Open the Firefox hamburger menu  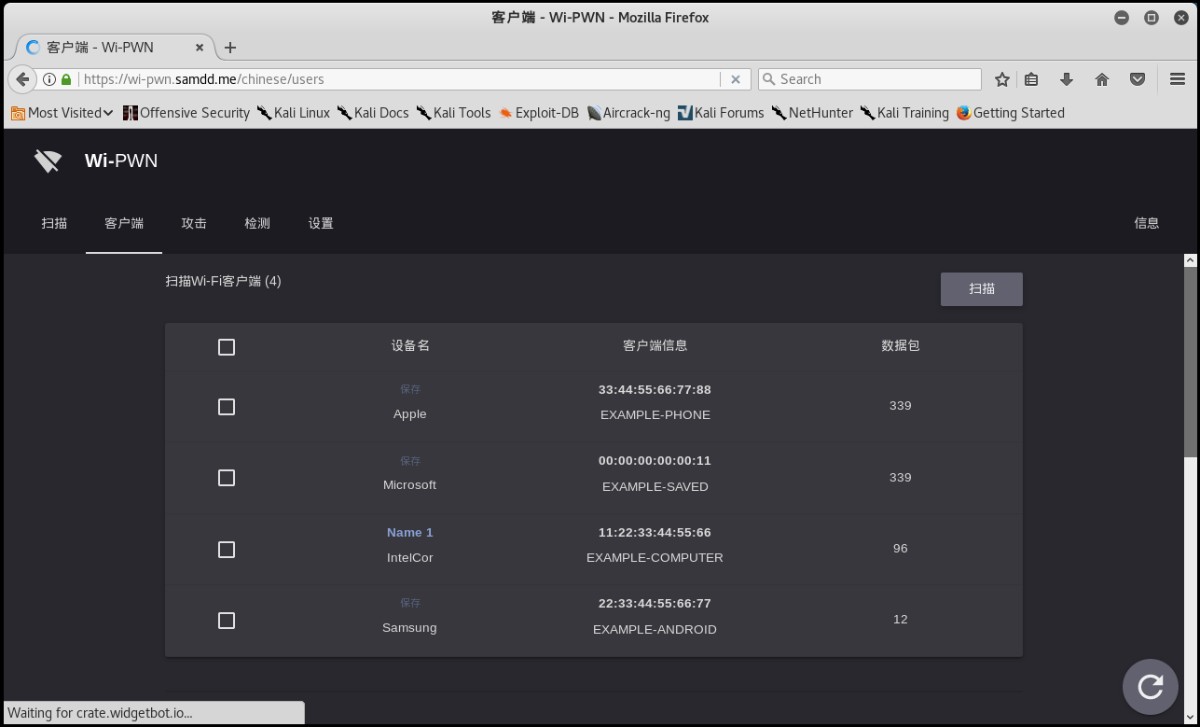point(1177,79)
